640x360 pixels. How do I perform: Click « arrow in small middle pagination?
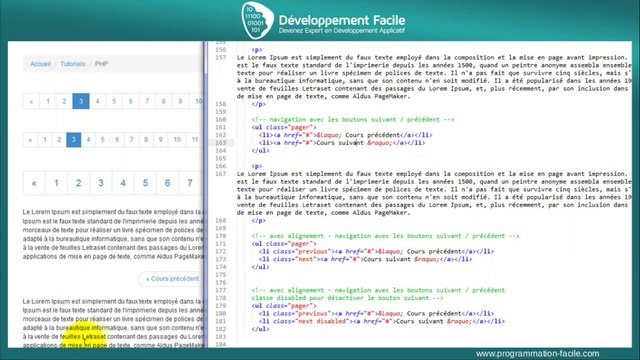(x=30, y=140)
